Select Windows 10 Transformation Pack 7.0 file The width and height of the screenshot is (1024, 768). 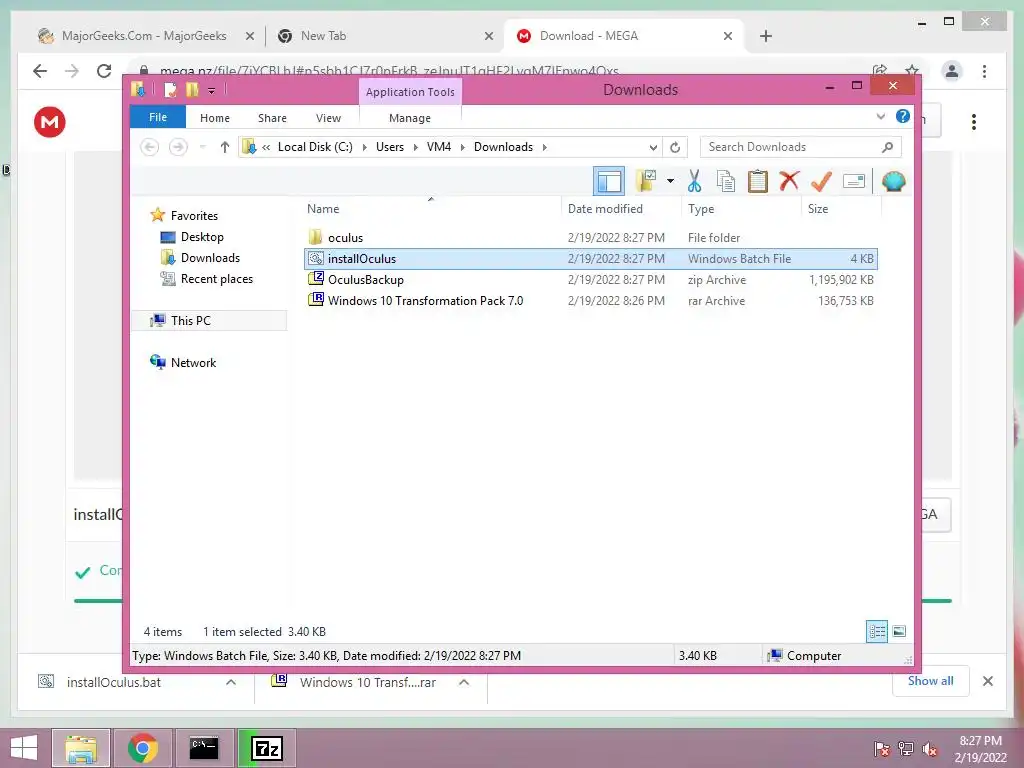pyautogui.click(x=590, y=300)
